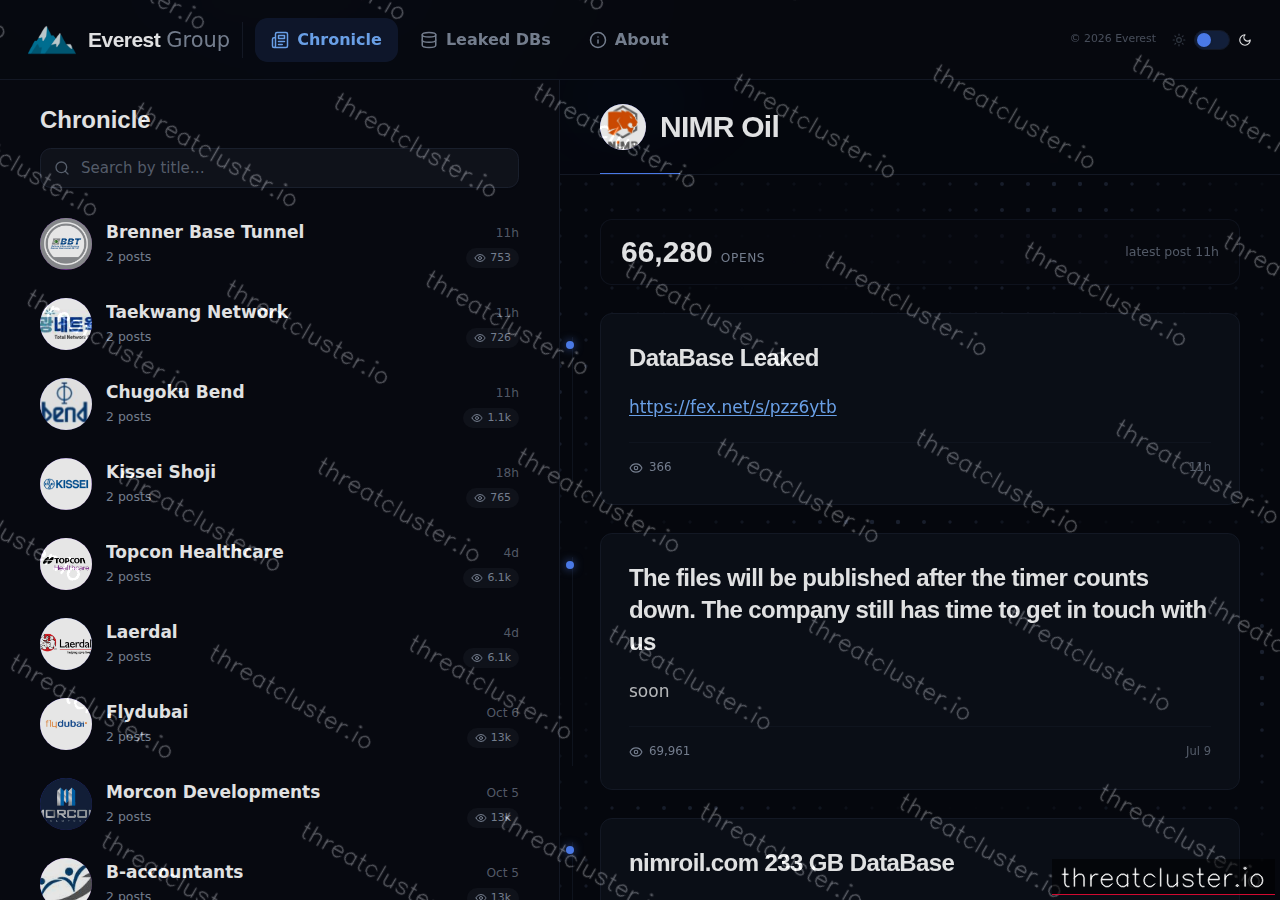Select the Laerdal entry

click(279, 644)
